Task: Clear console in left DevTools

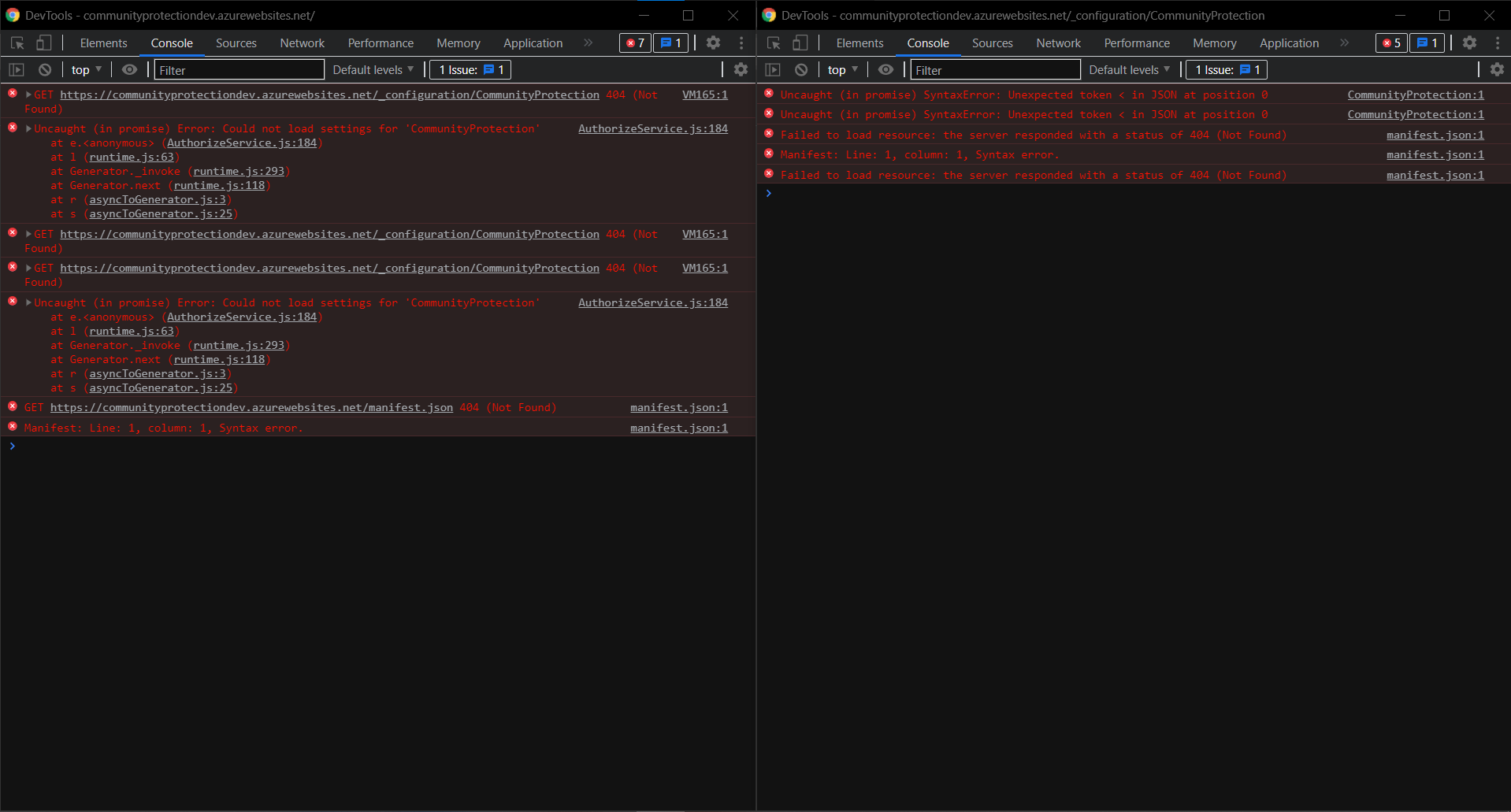Action: [x=45, y=70]
